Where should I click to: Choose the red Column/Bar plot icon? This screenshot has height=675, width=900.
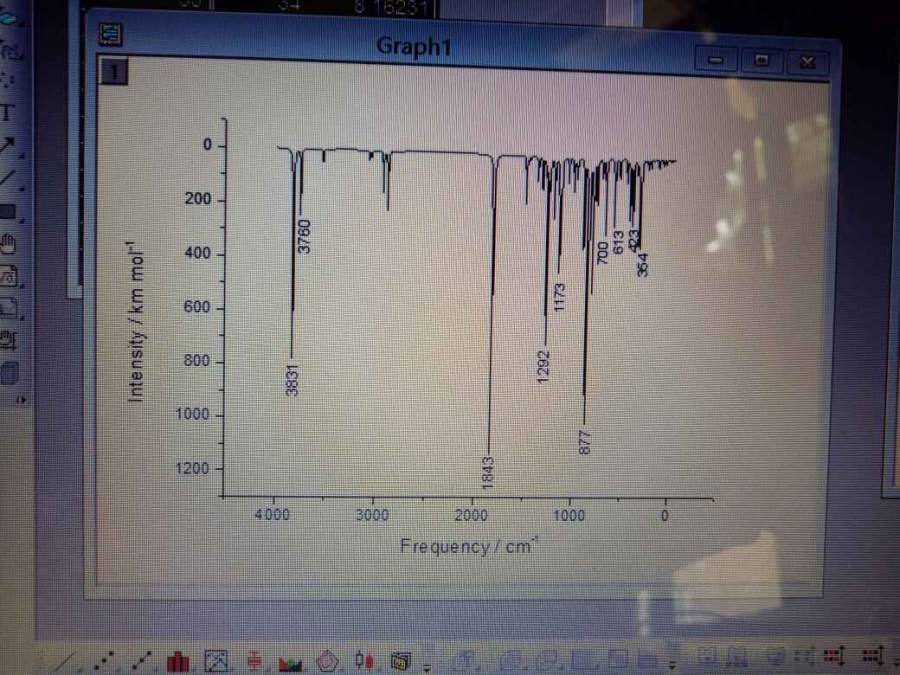pos(179,661)
